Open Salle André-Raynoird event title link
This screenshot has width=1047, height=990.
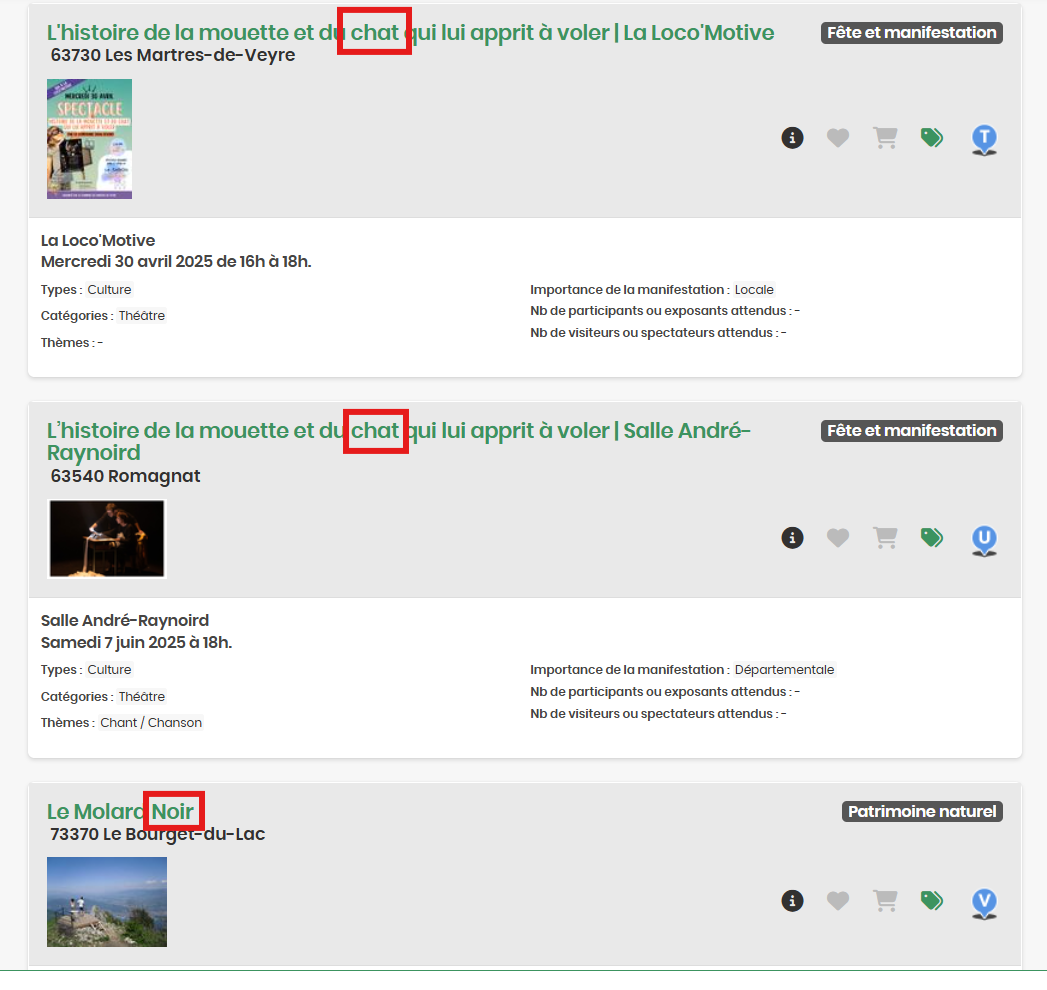click(399, 441)
